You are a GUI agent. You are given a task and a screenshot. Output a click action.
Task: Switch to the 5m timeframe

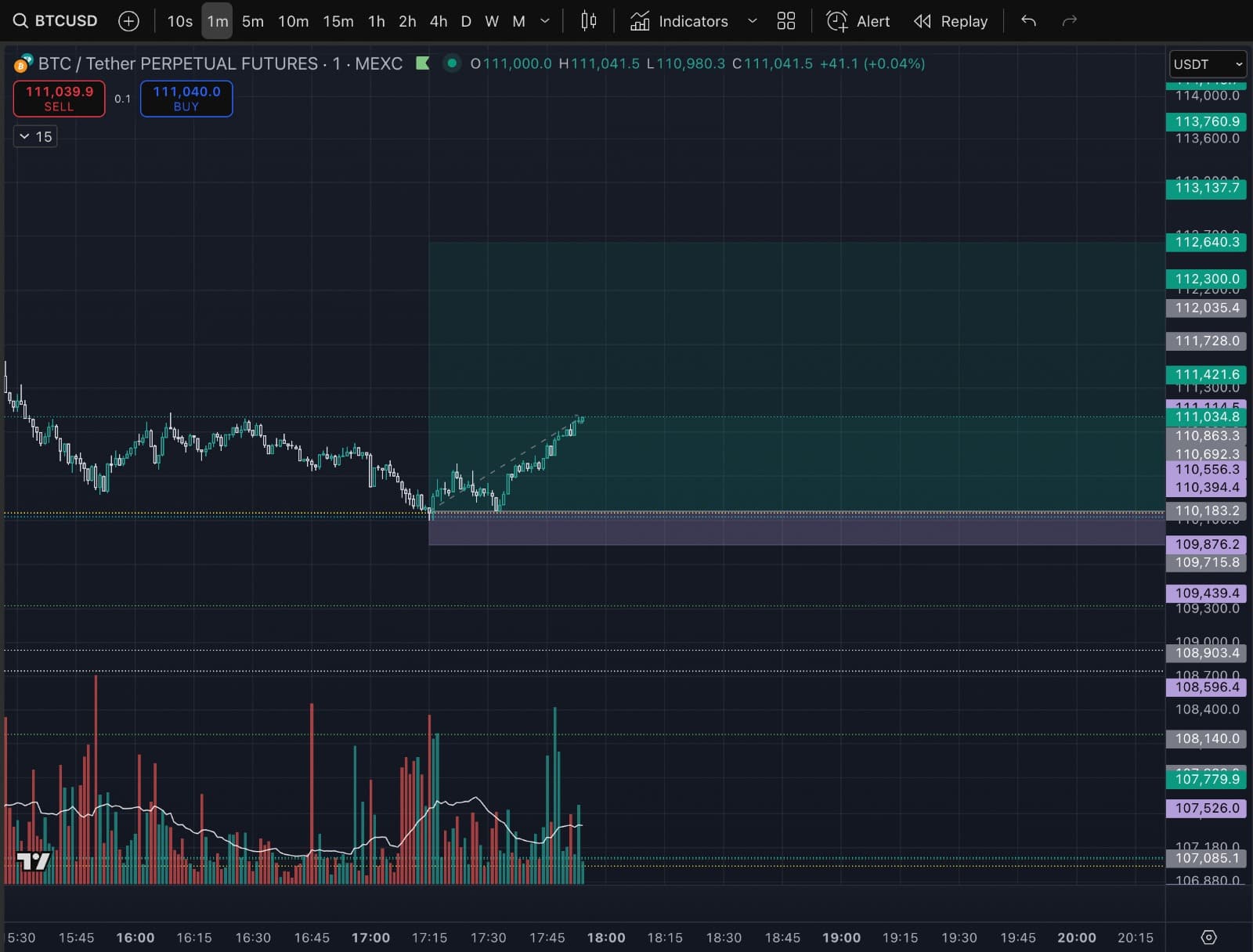click(x=252, y=21)
